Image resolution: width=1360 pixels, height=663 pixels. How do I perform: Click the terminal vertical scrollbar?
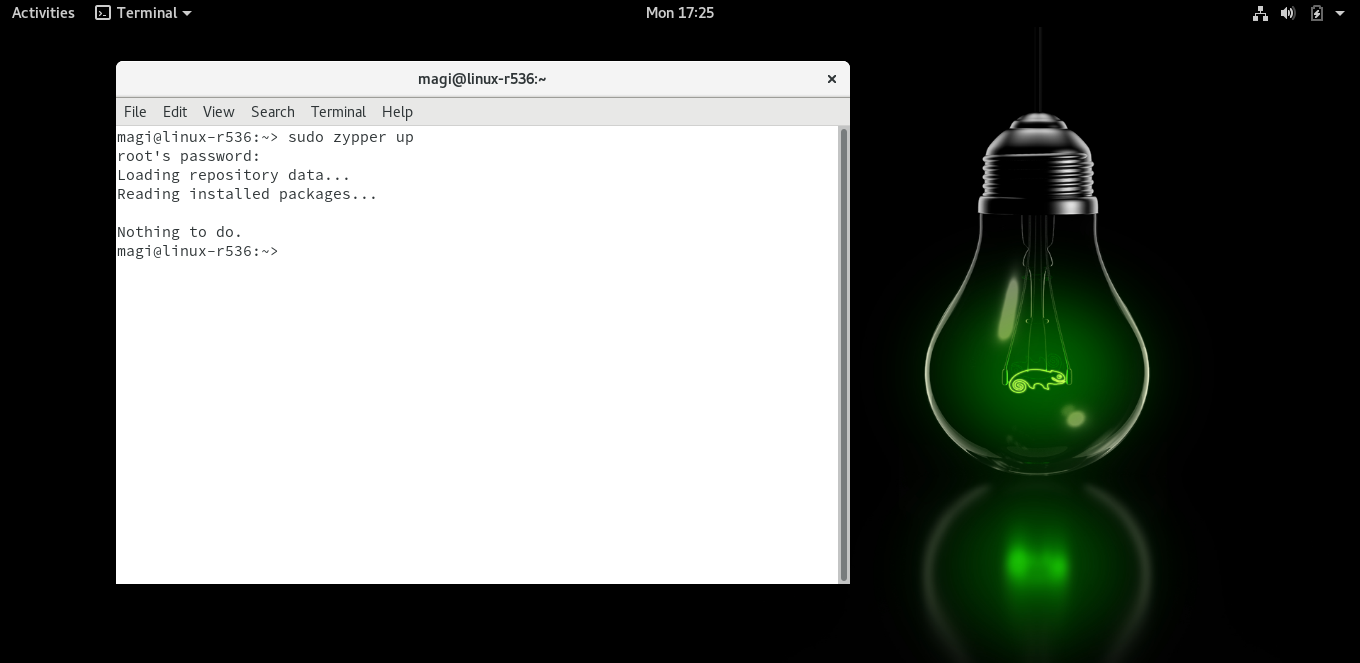click(844, 354)
